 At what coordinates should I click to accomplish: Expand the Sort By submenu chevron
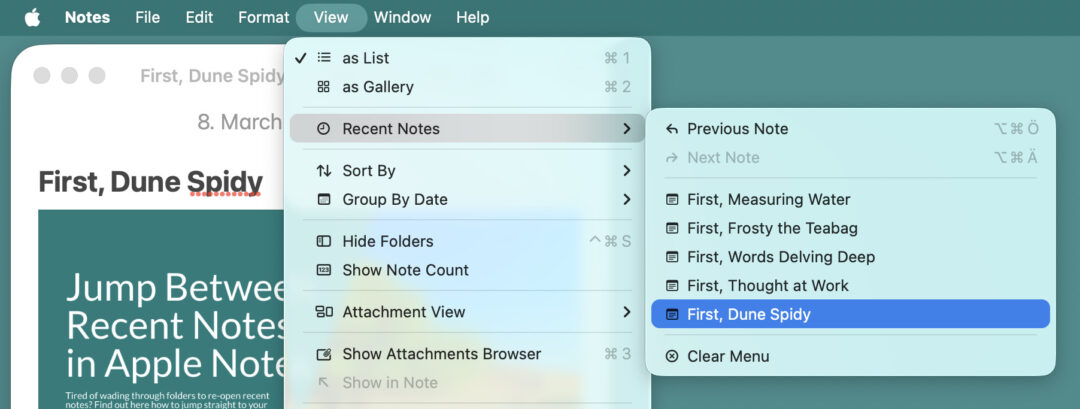[x=626, y=171]
